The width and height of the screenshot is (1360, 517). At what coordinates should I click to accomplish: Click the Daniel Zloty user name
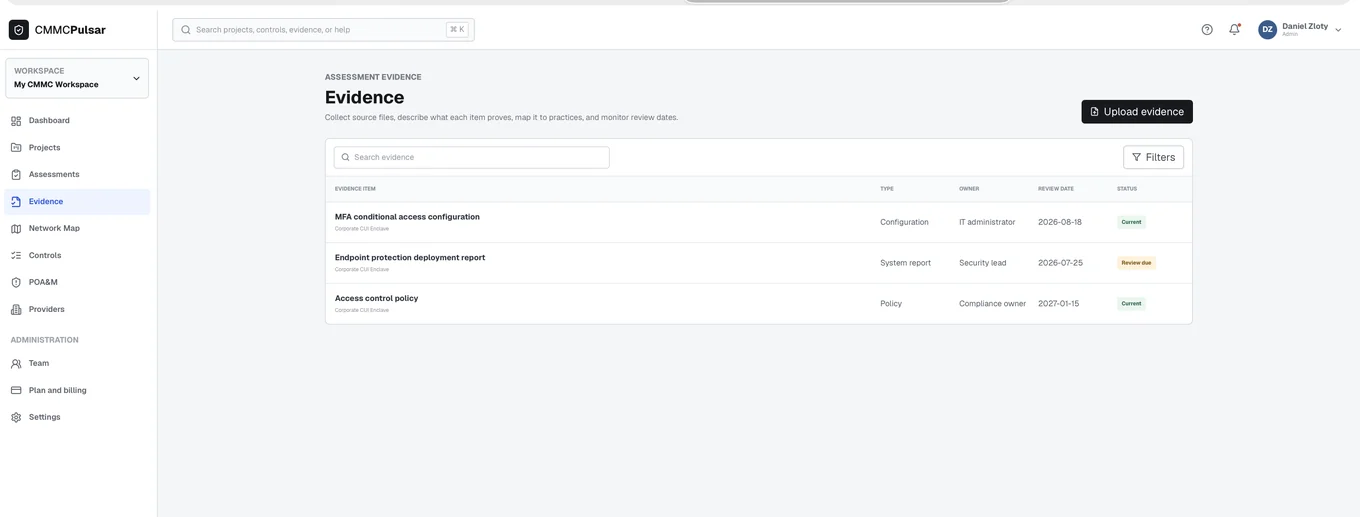[1305, 27]
